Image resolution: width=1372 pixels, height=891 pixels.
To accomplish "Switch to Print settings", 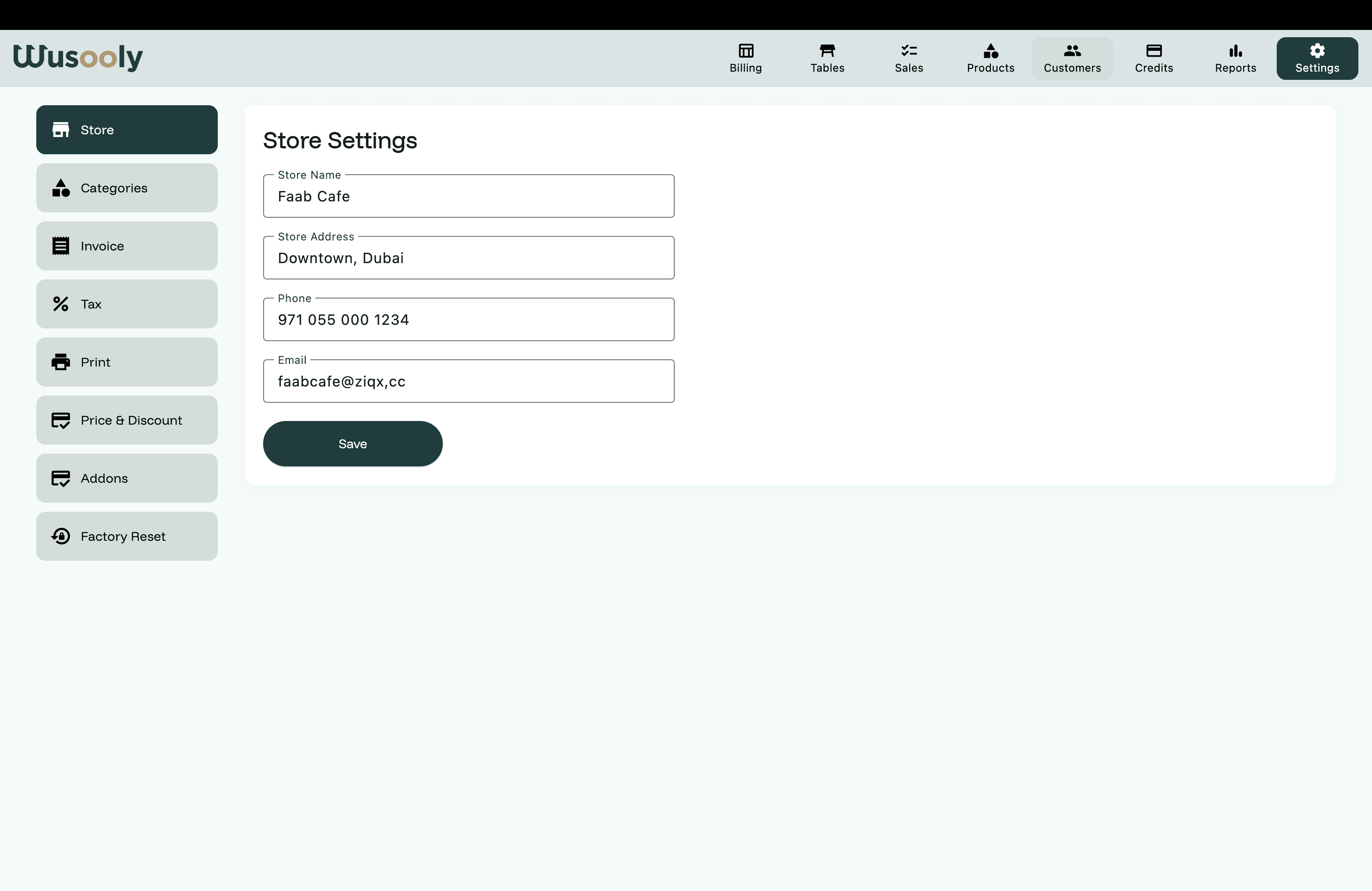I will (x=127, y=362).
